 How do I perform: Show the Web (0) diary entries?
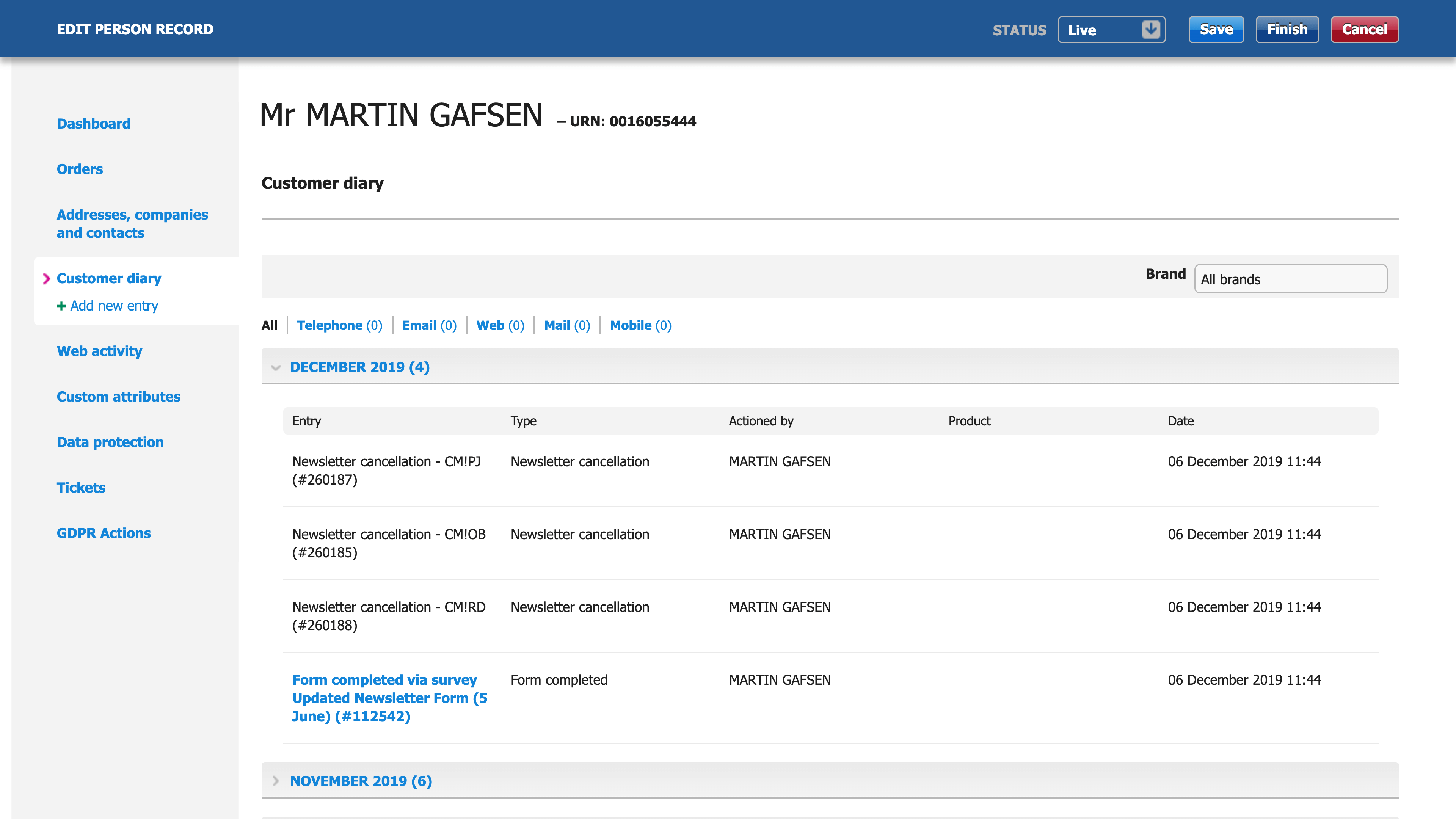click(x=500, y=326)
